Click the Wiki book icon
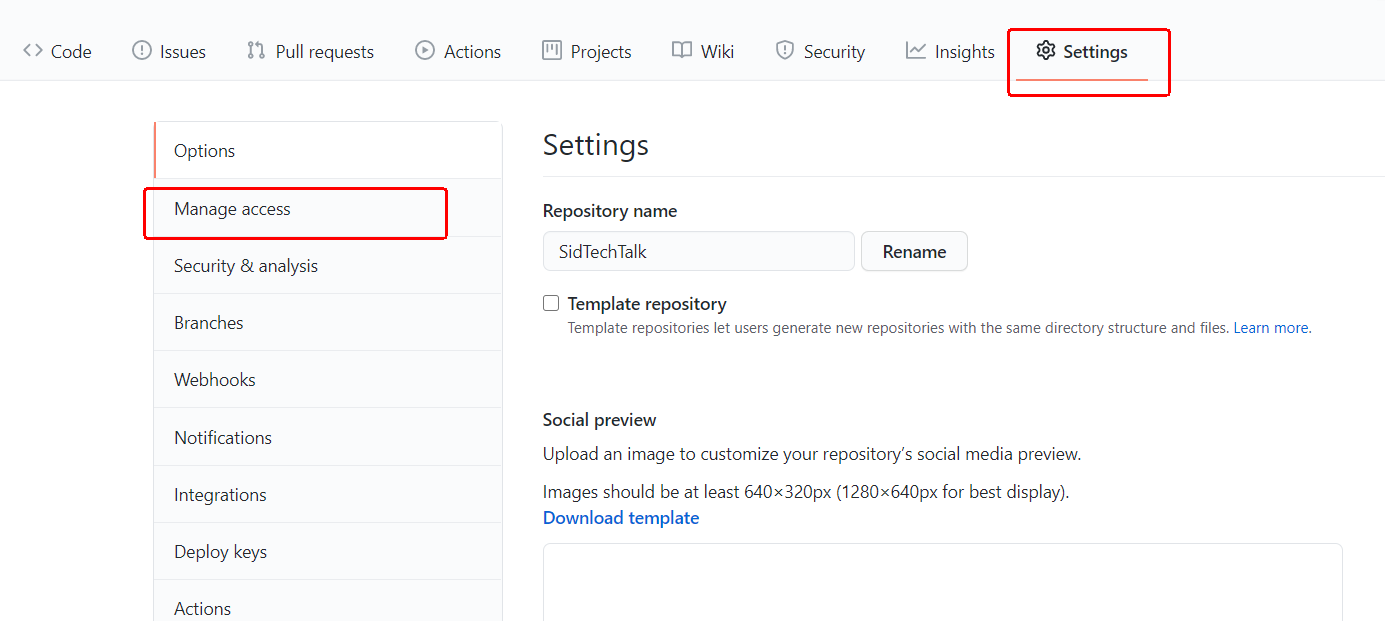Image resolution: width=1385 pixels, height=621 pixels. coord(682,50)
